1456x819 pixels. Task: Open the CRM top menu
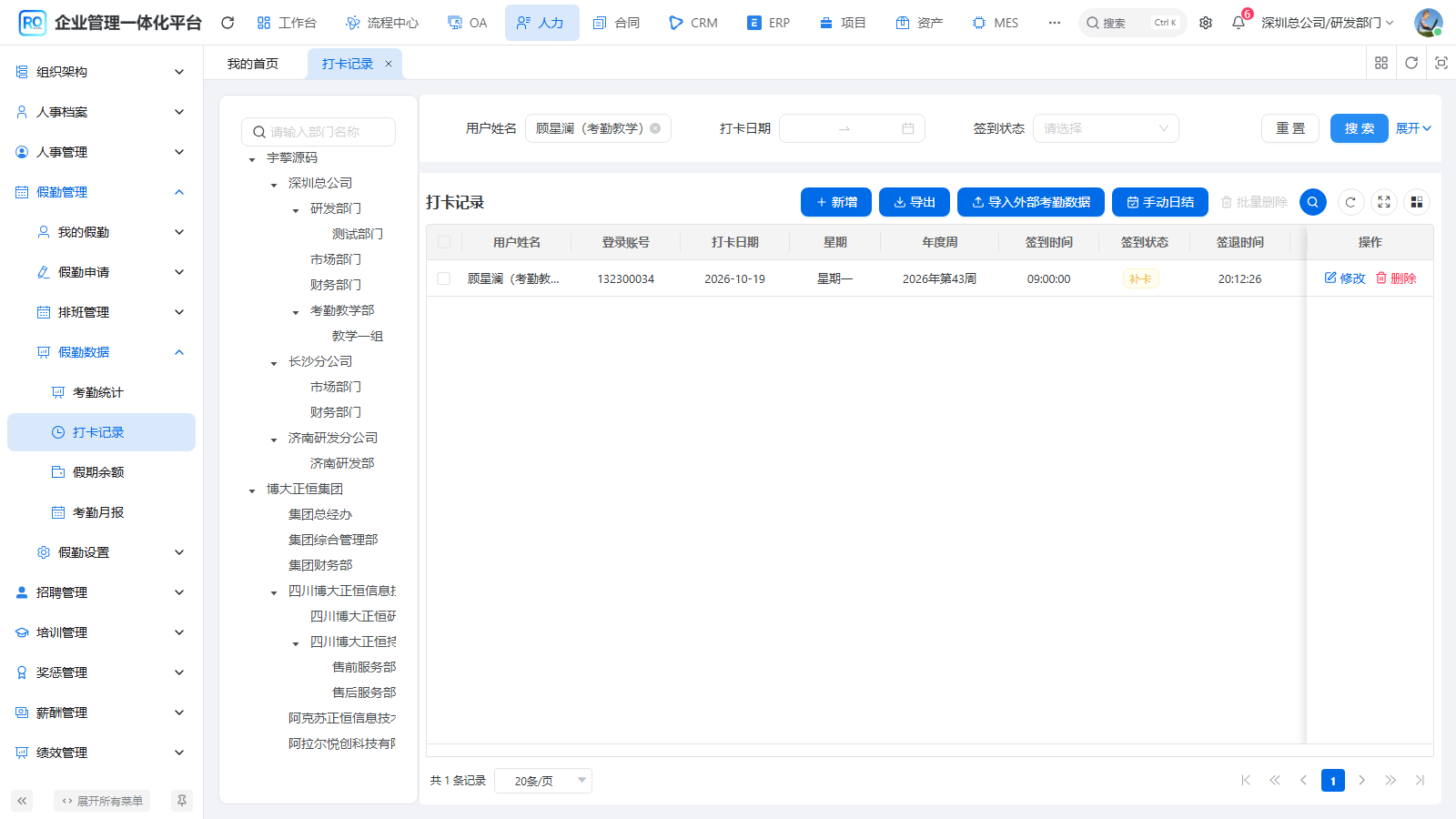click(693, 23)
